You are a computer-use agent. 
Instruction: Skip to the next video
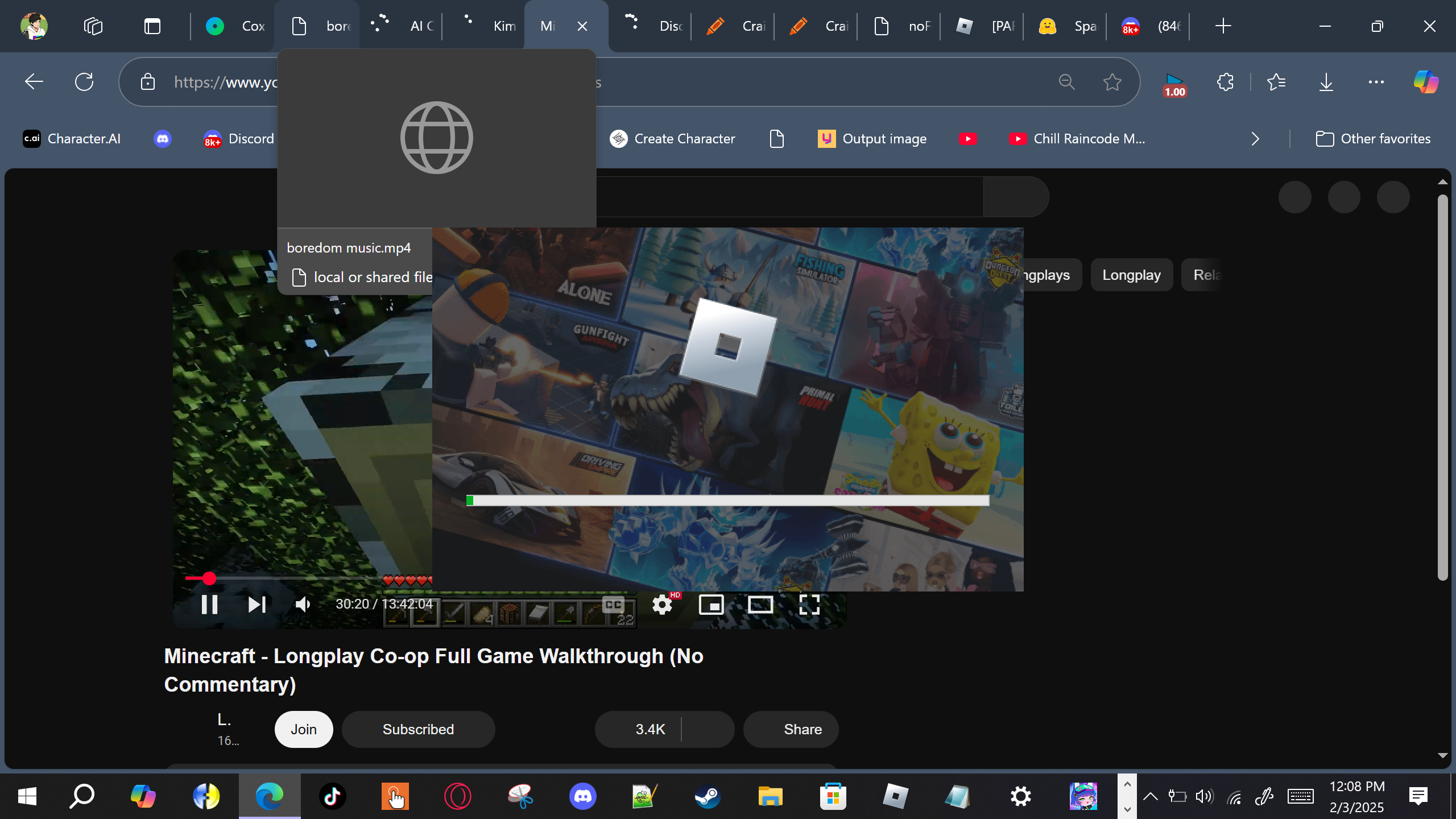click(257, 604)
